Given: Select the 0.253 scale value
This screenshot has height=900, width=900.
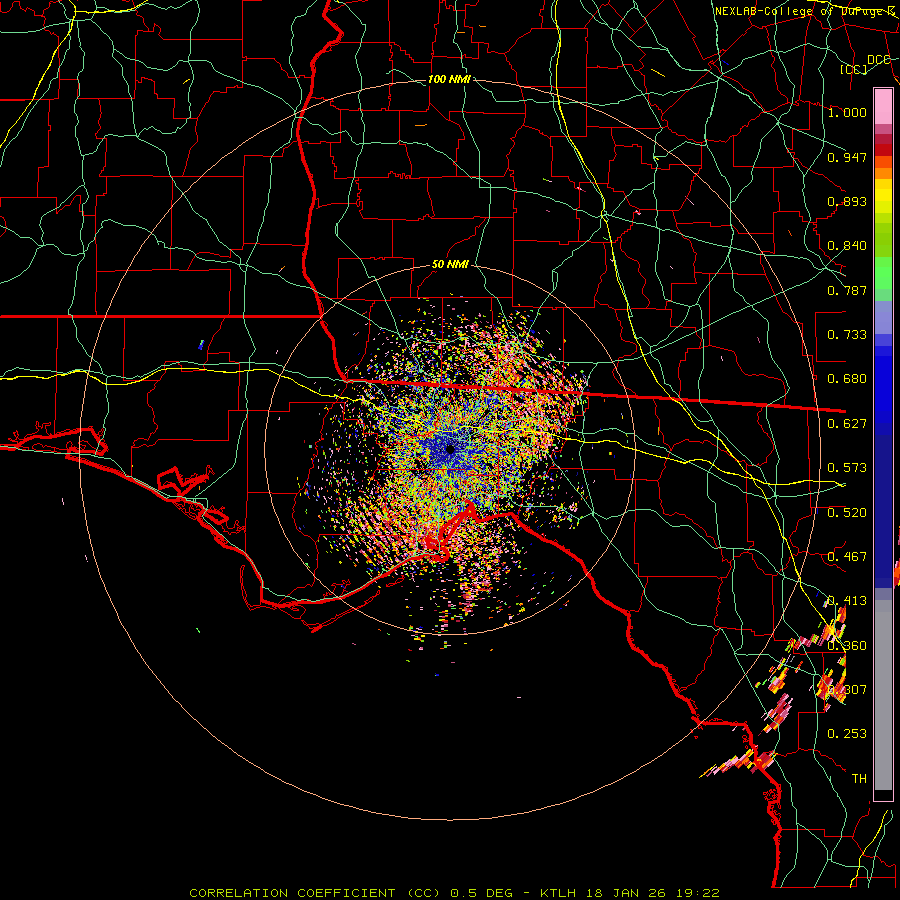Looking at the screenshot, I should [847, 734].
